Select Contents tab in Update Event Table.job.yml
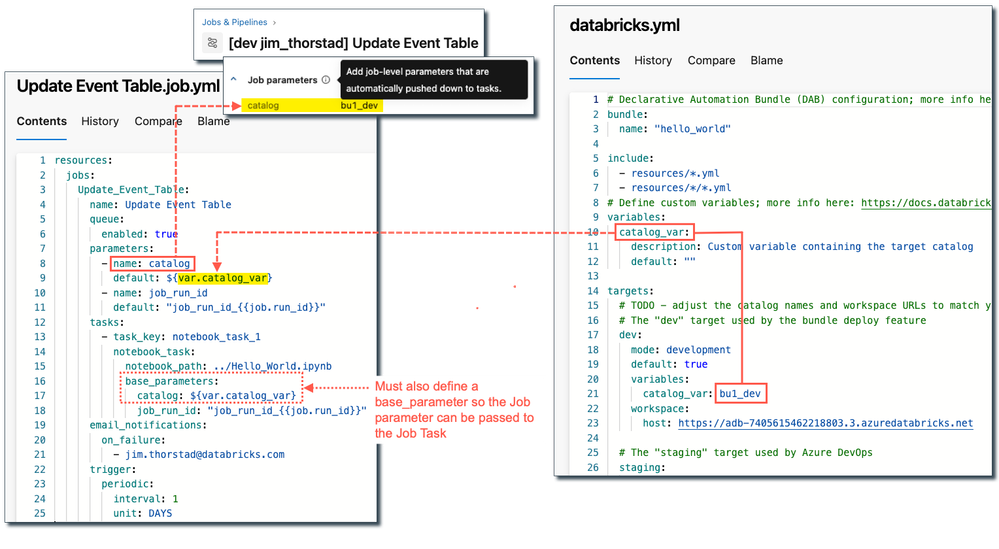This screenshot has height=549, width=999. [42, 121]
